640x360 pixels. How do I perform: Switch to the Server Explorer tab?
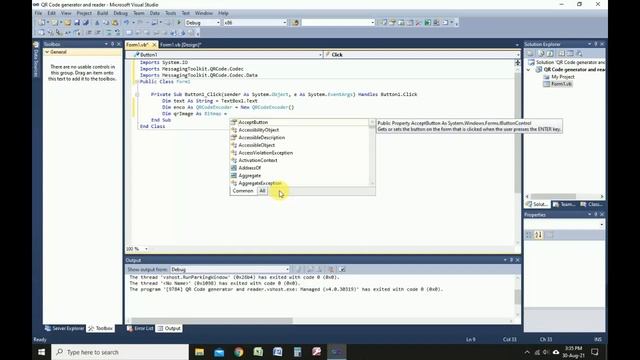tap(64, 329)
